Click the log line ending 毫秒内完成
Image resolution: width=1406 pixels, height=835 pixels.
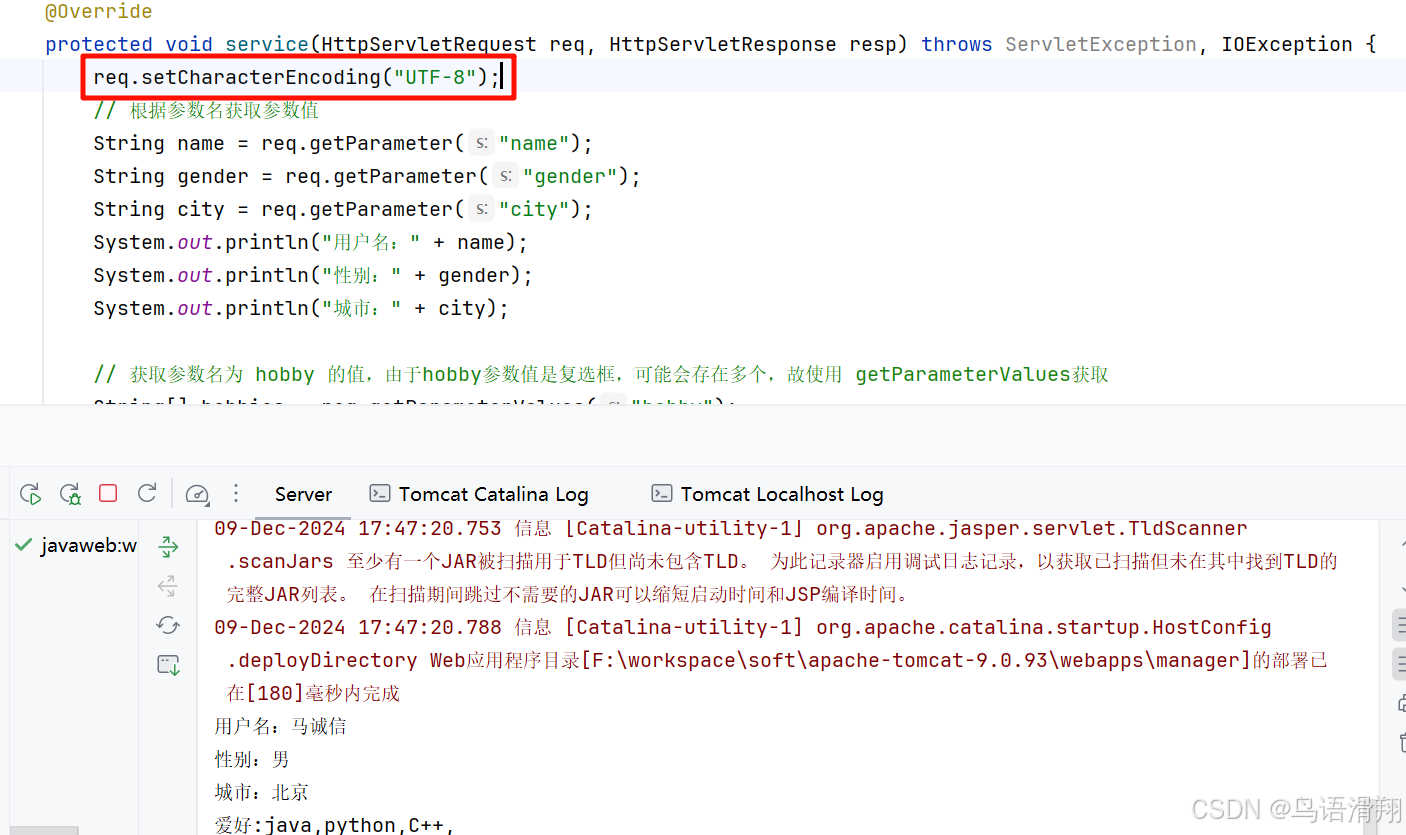(313, 693)
